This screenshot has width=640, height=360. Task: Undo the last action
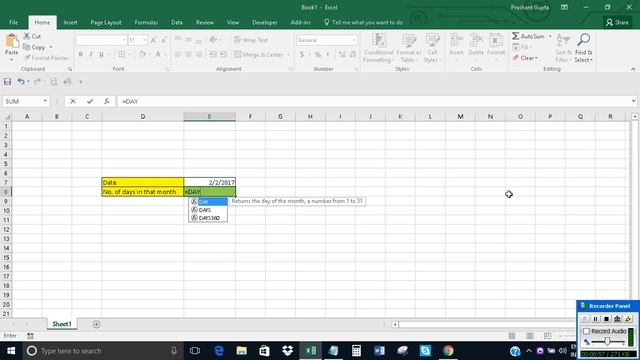(20, 82)
